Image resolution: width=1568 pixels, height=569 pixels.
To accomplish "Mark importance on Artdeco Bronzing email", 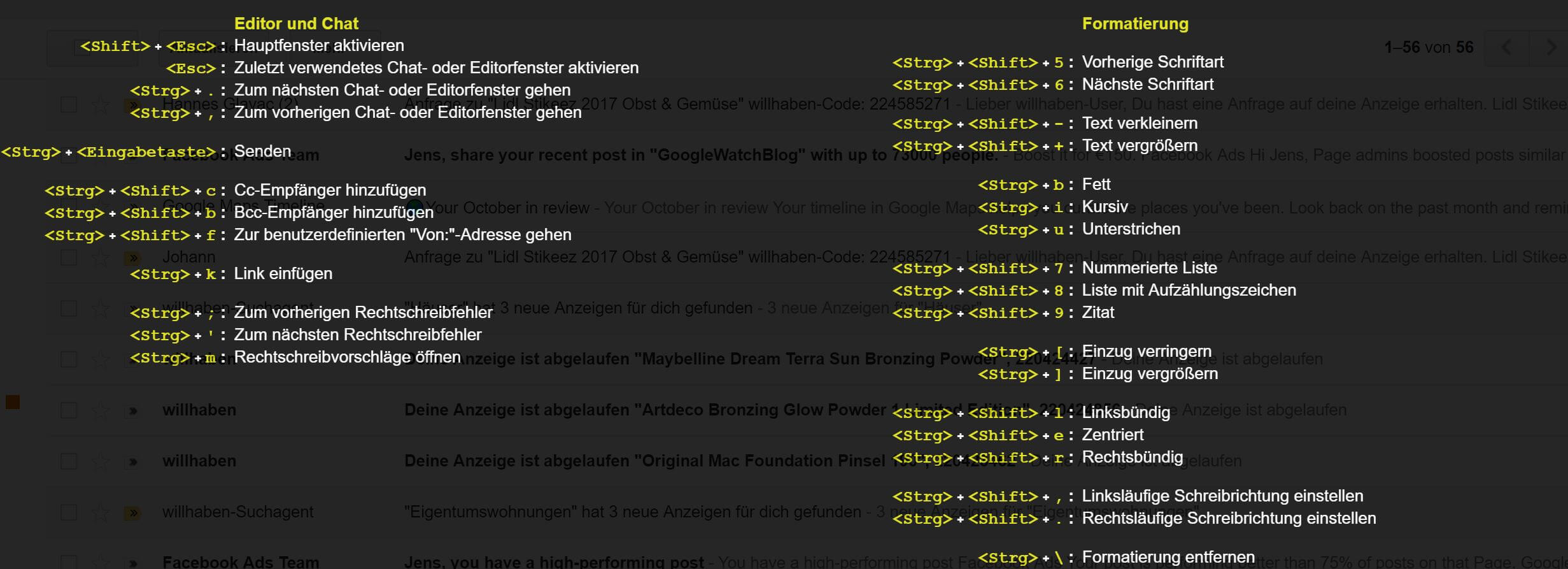I will pos(132,410).
